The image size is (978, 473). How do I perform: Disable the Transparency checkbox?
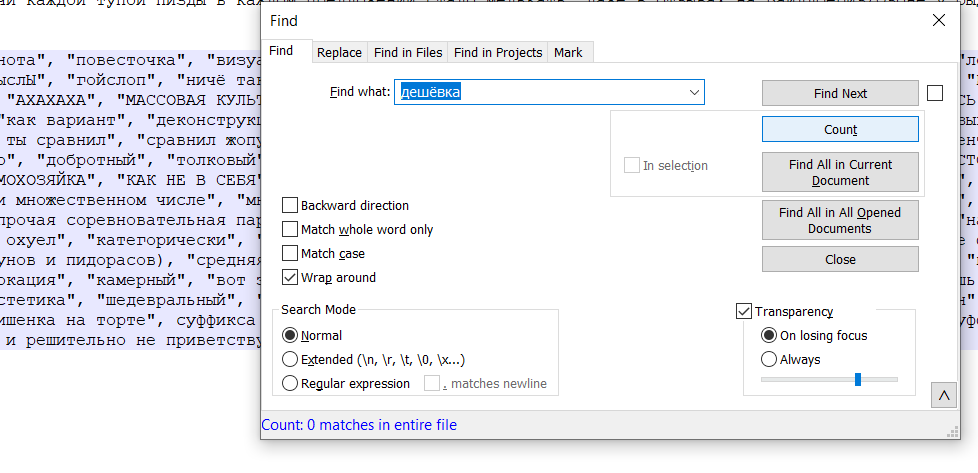point(744,312)
